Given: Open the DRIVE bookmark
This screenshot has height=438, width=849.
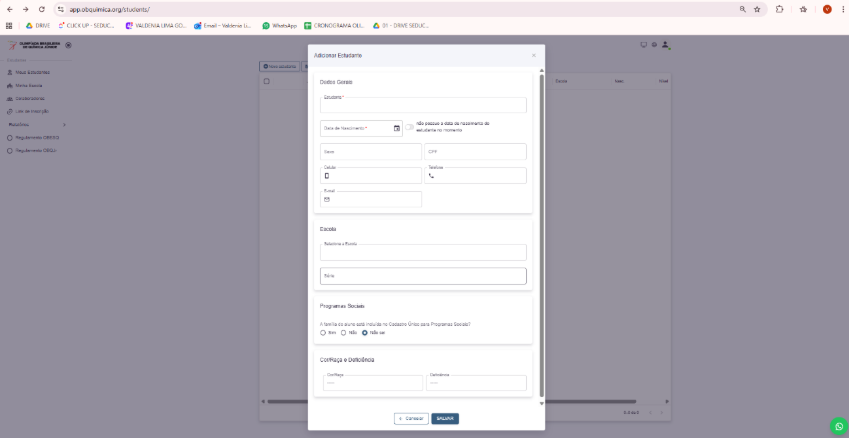Looking at the screenshot, I should [x=37, y=25].
